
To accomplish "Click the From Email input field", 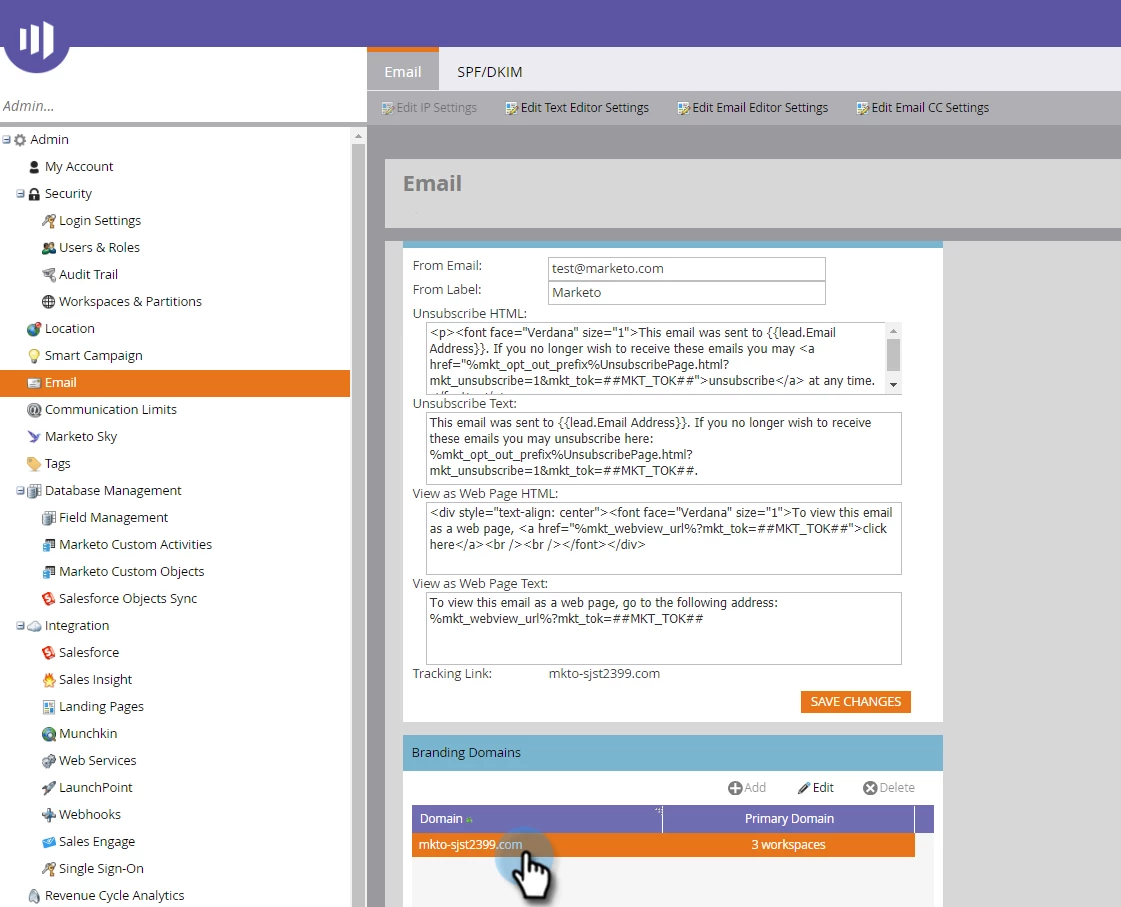I will (x=686, y=269).
